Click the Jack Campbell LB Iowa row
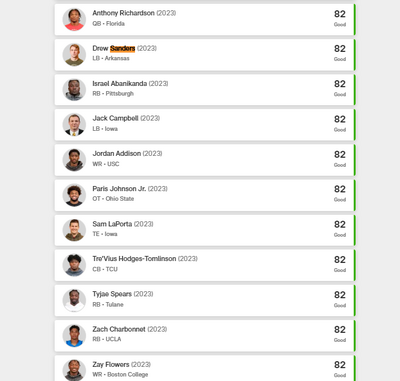 tap(205, 125)
